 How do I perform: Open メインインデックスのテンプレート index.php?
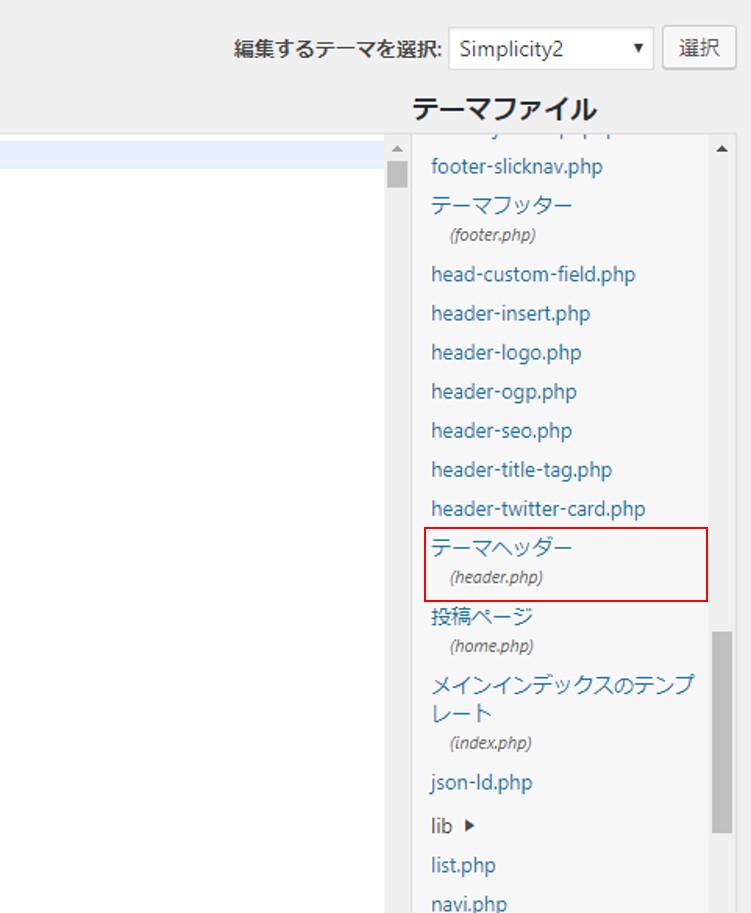coord(562,686)
